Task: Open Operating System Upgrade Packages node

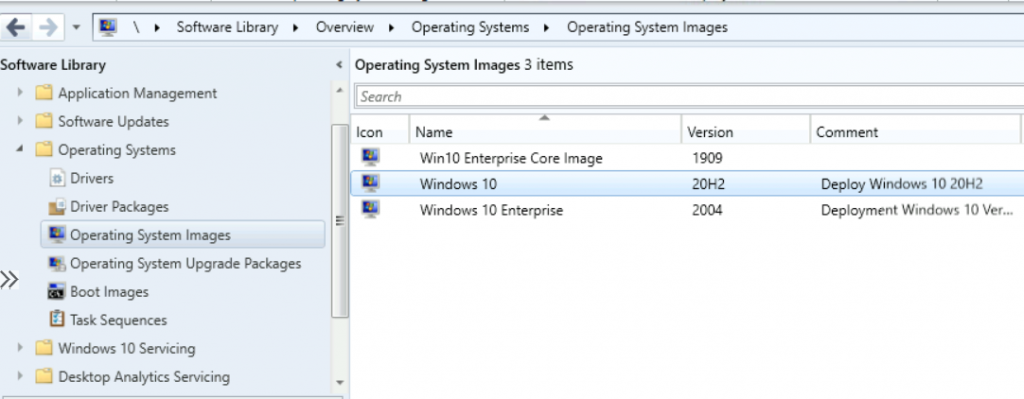Action: click(x=185, y=263)
